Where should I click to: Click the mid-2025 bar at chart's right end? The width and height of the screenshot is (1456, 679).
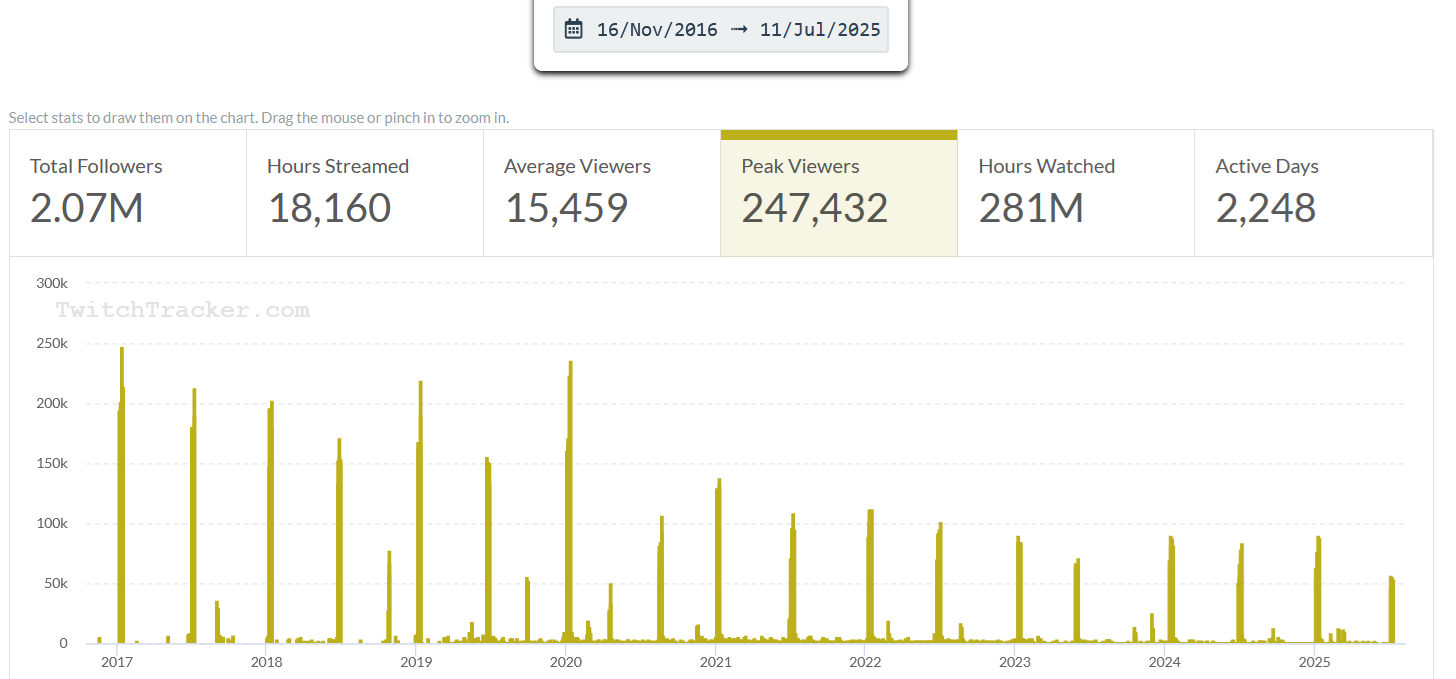tap(1391, 610)
